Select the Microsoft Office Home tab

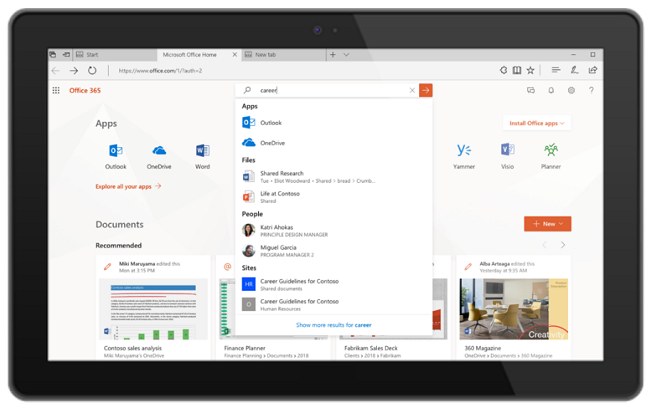pyautogui.click(x=190, y=55)
